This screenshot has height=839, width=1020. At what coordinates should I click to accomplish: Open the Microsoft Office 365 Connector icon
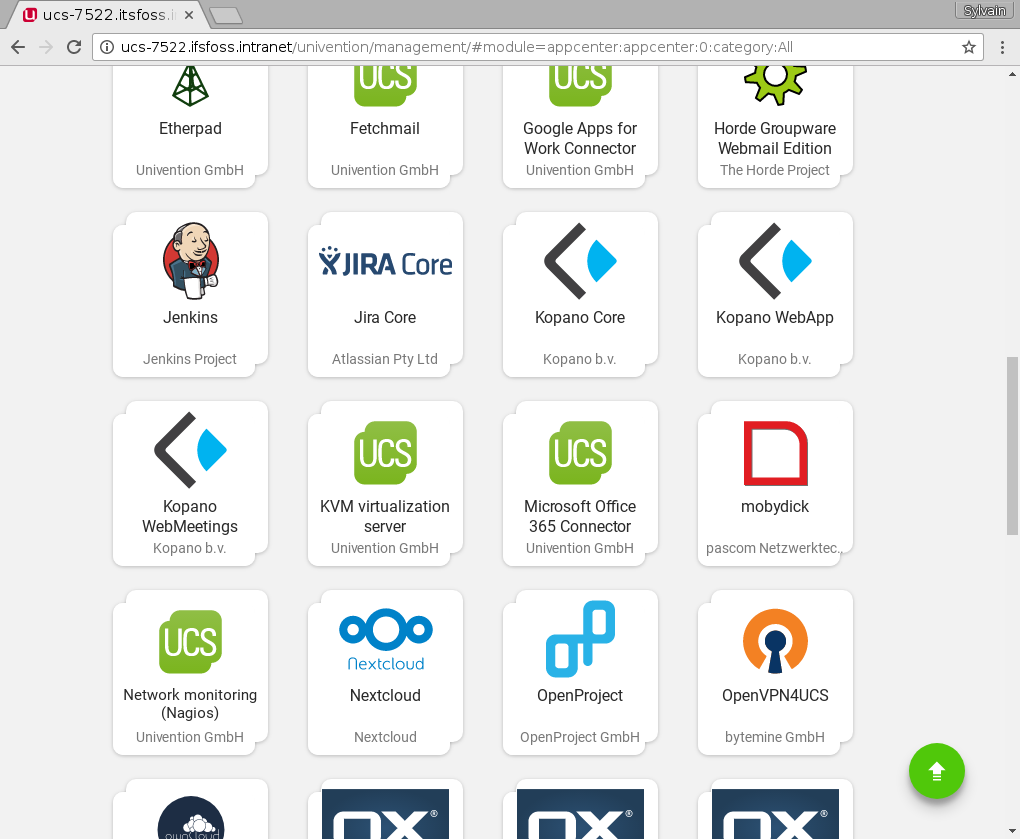point(580,453)
